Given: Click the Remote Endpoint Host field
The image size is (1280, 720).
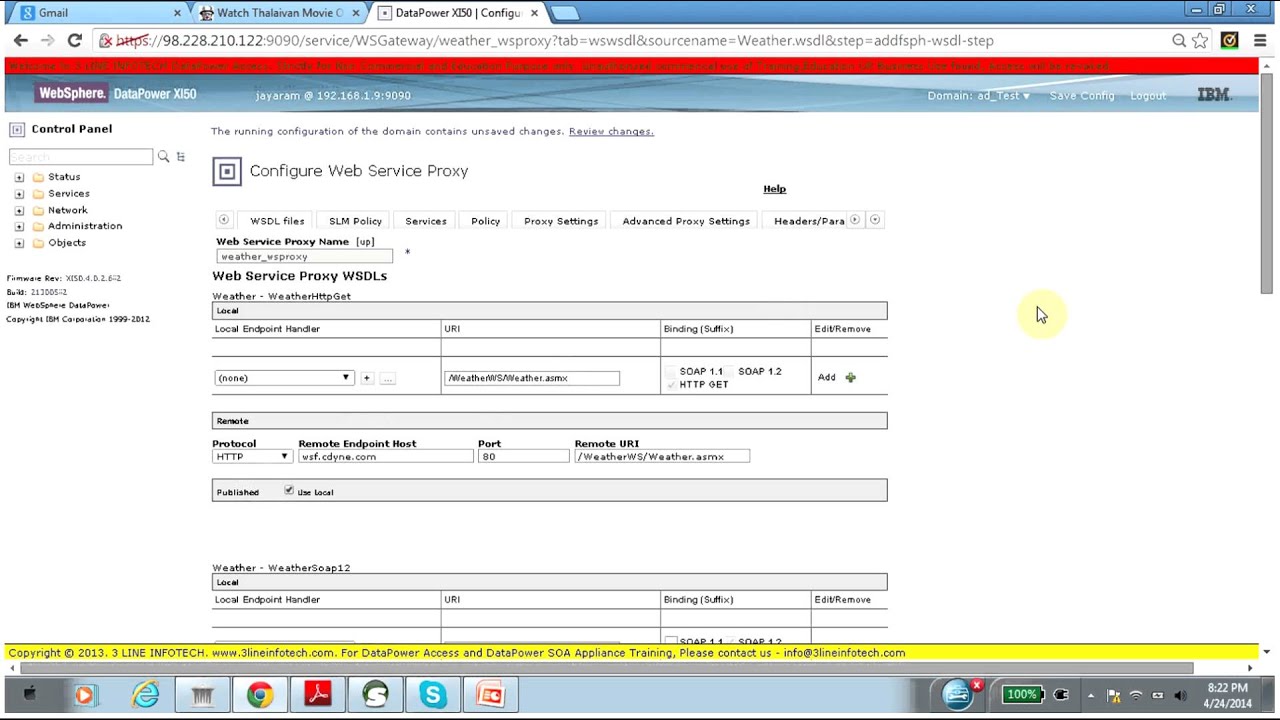Looking at the screenshot, I should point(385,457).
